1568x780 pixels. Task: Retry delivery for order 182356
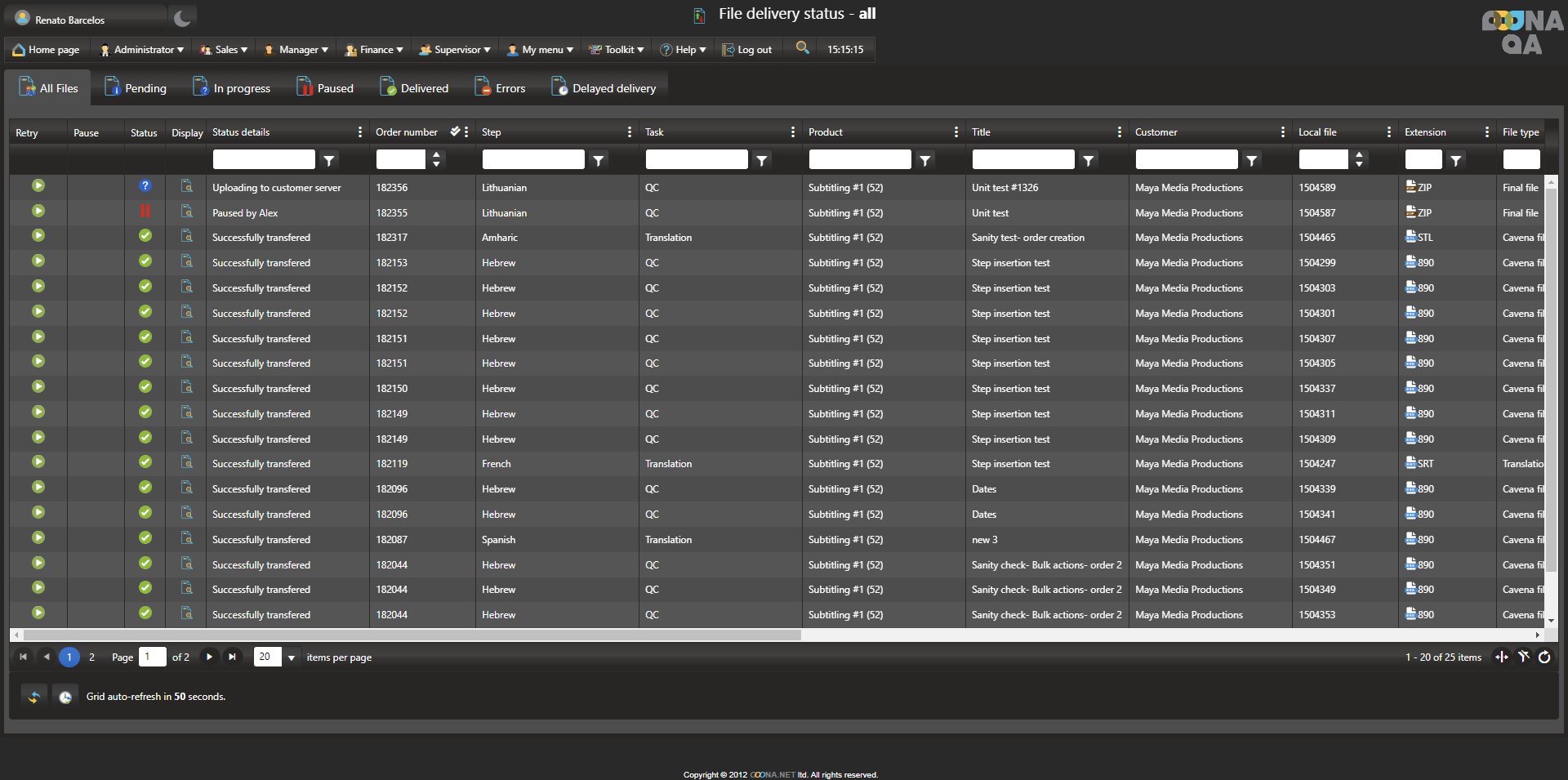pos(38,186)
